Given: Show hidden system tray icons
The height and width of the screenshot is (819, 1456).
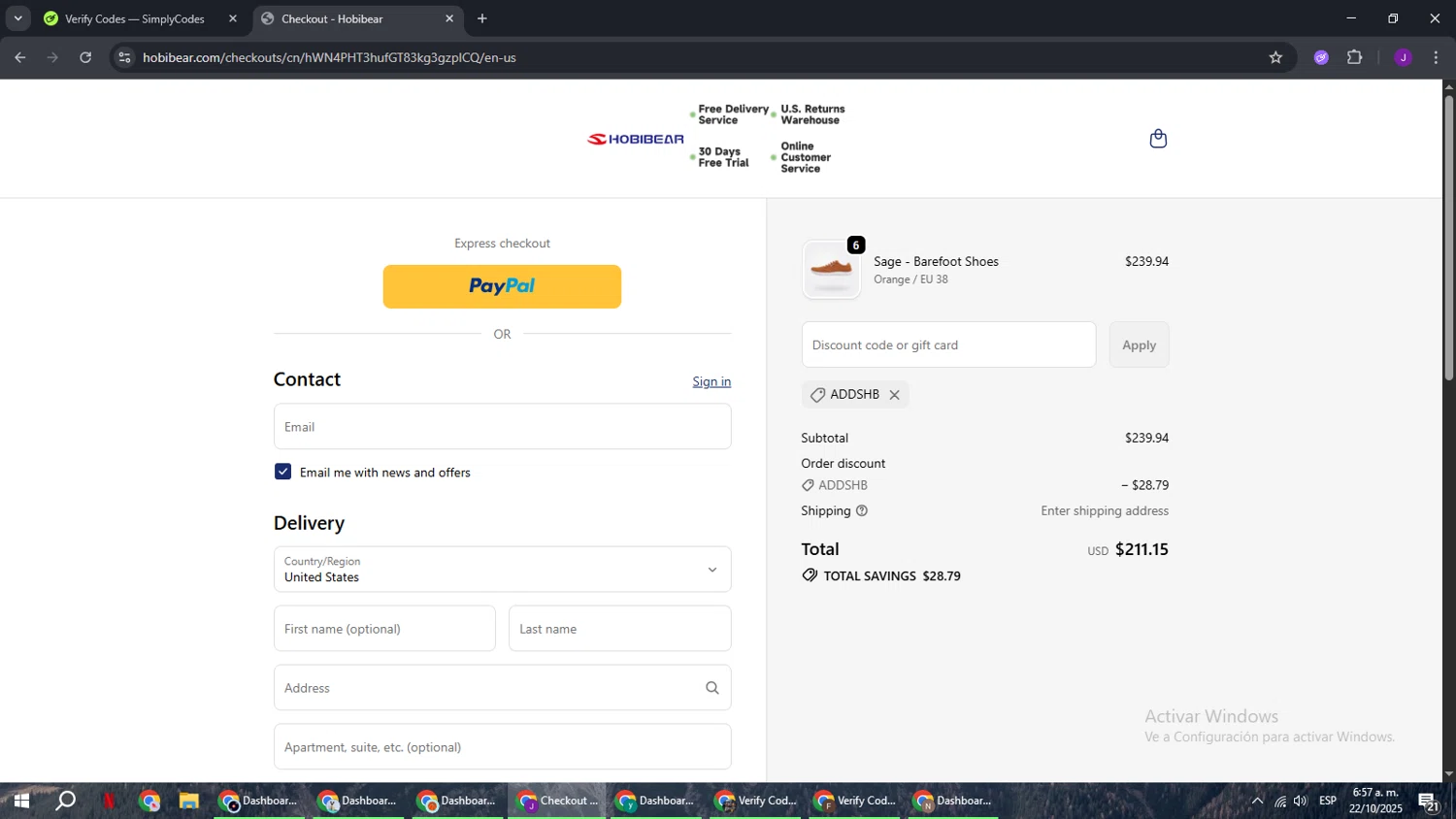Looking at the screenshot, I should coord(1257,801).
